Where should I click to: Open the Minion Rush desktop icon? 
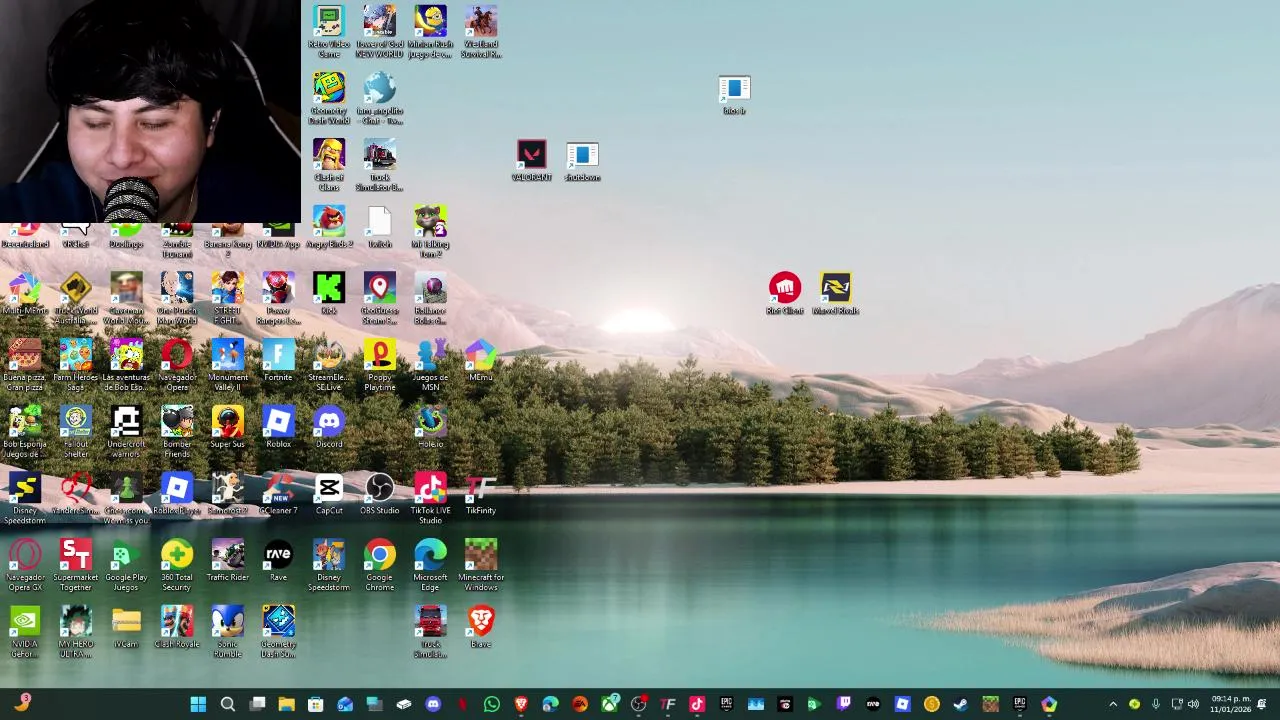pyautogui.click(x=430, y=31)
